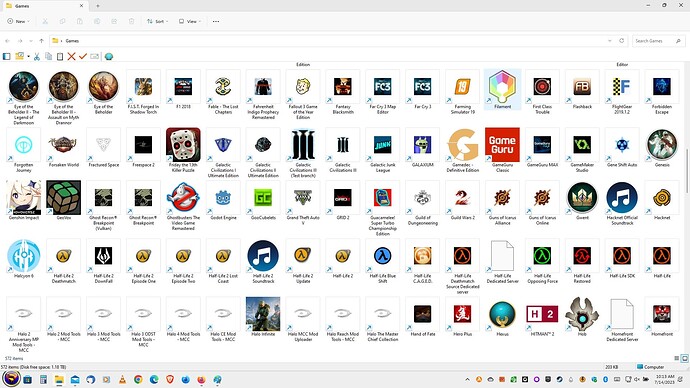Click the Ghostbusters Video Game Remastered icon
The image size is (690, 388).
pos(183,198)
